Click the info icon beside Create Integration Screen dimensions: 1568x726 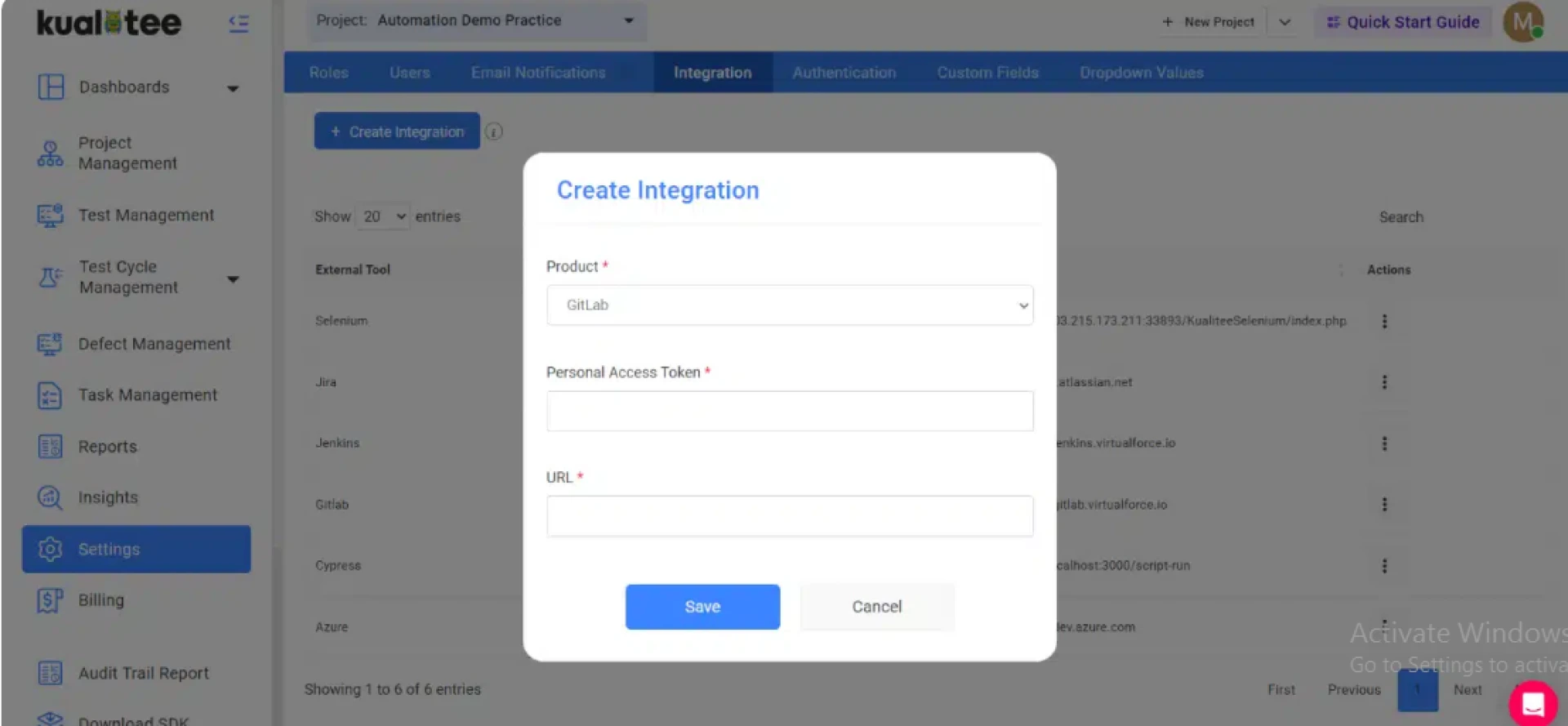click(494, 131)
